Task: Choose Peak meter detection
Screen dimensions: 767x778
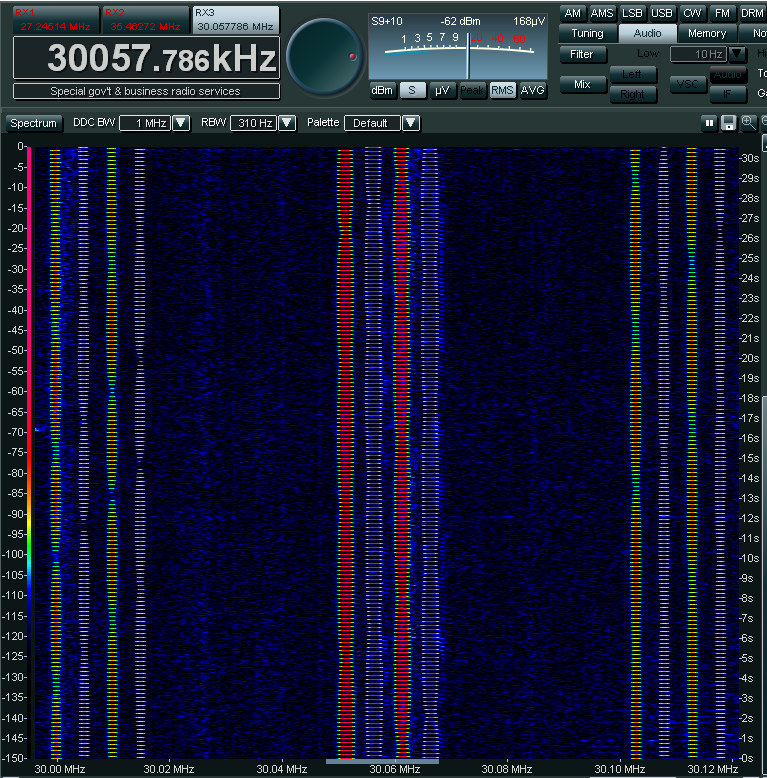Action: pyautogui.click(x=472, y=90)
